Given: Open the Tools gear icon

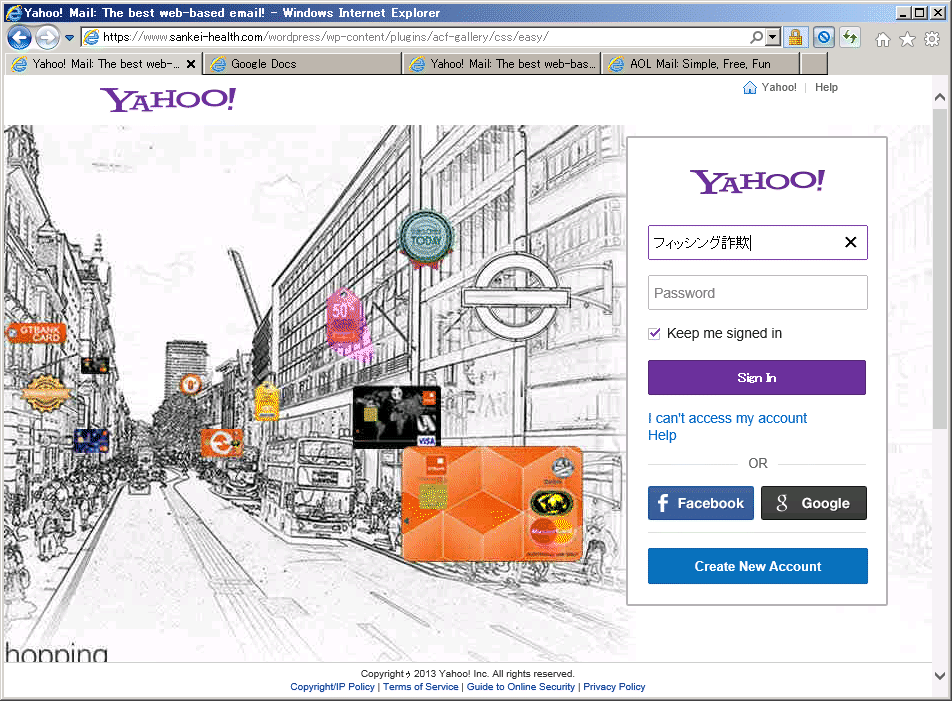Looking at the screenshot, I should pyautogui.click(x=931, y=39).
